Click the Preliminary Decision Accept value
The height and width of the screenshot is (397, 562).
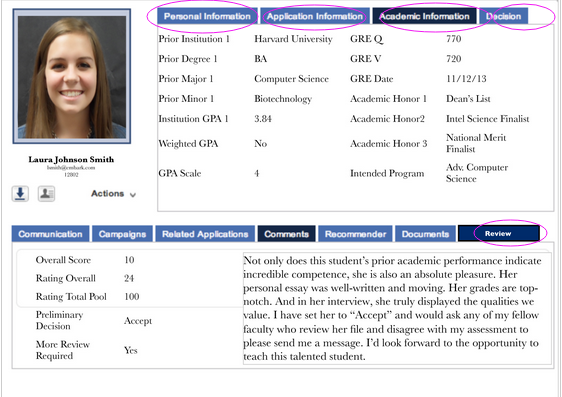(x=138, y=321)
